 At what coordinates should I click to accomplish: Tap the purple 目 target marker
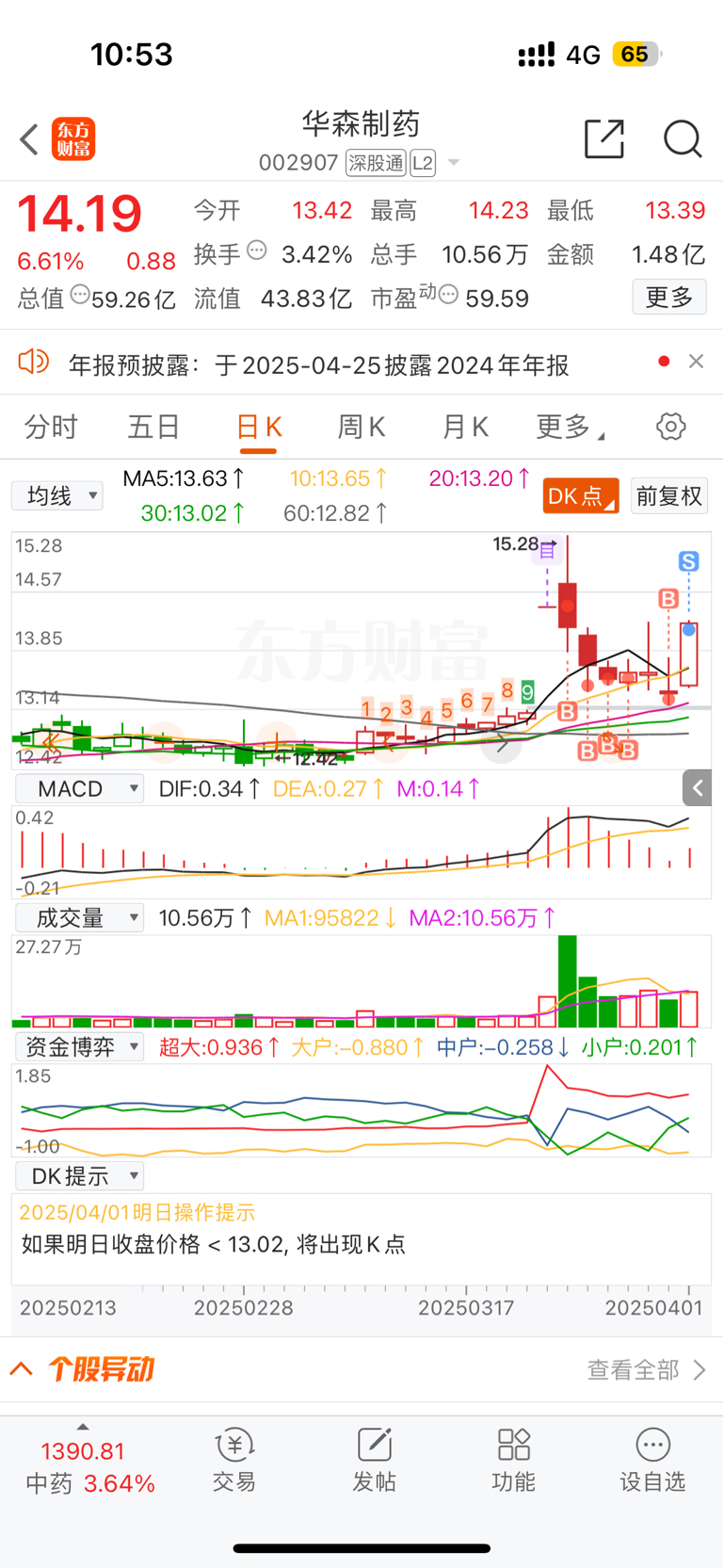coord(547,552)
